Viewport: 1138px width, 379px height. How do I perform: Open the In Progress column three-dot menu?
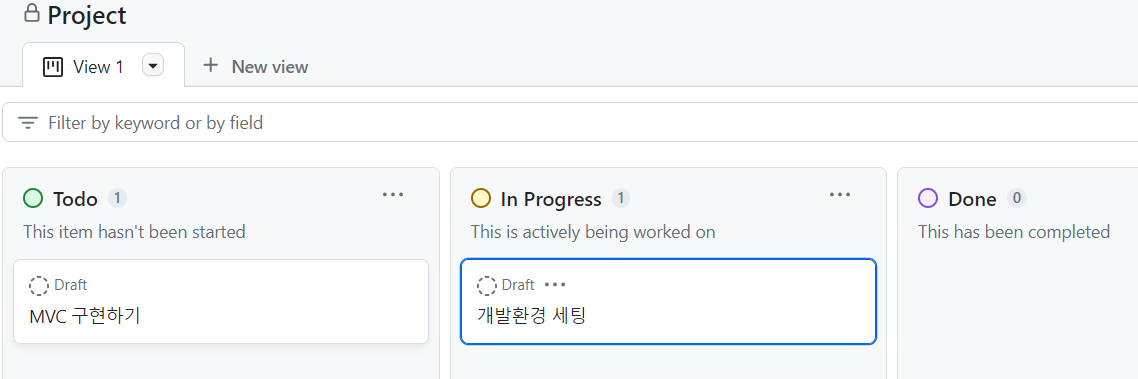840,195
